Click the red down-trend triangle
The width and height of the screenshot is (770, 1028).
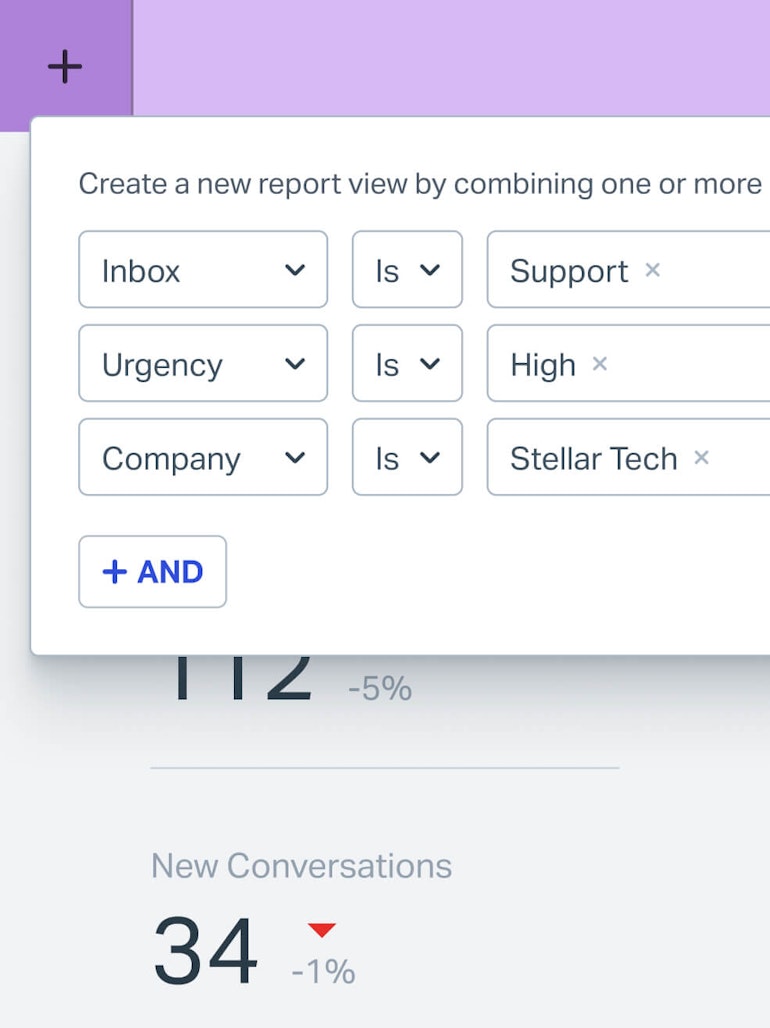point(321,930)
